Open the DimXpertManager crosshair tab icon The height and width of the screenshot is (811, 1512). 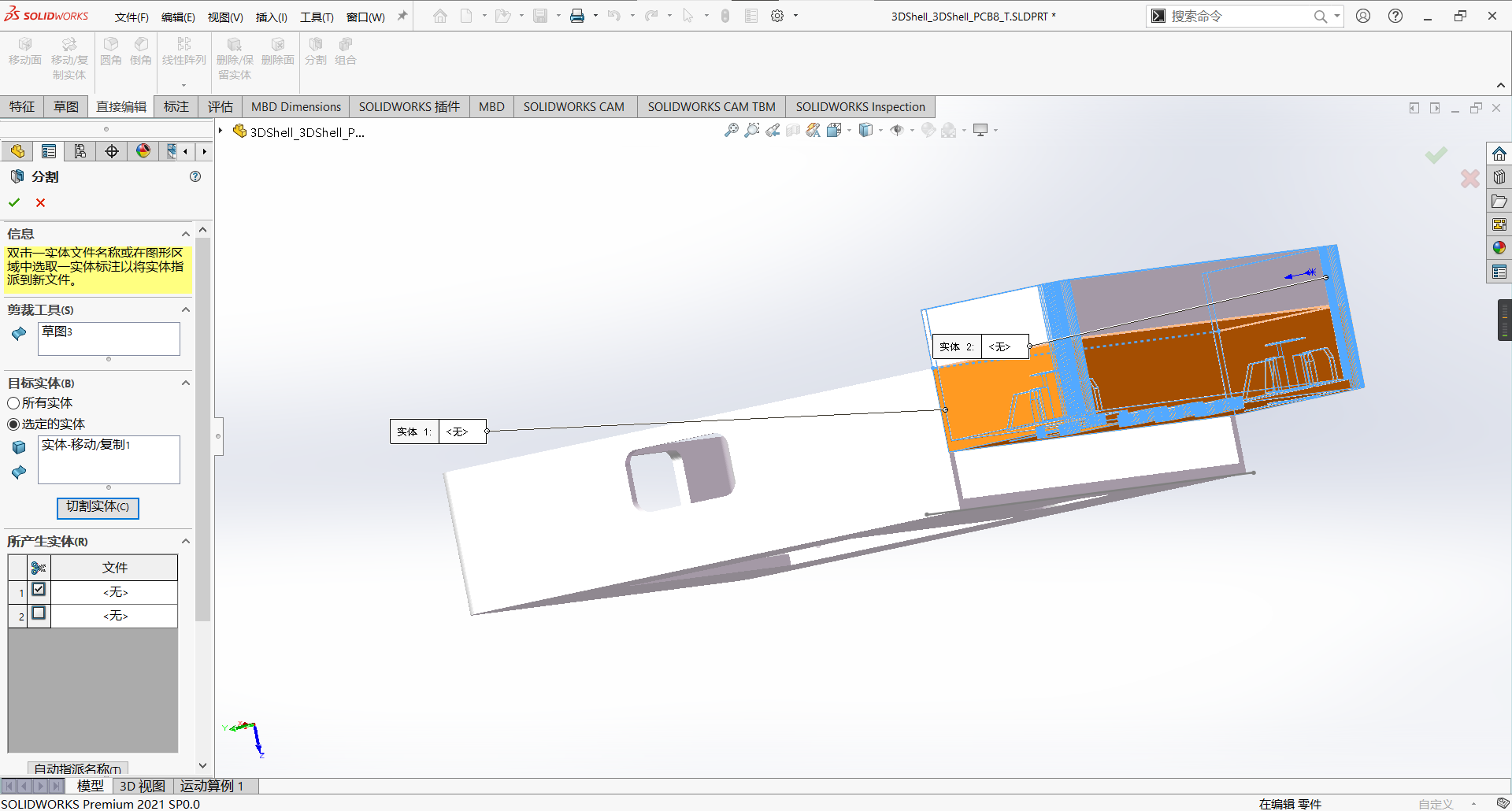pyautogui.click(x=112, y=151)
